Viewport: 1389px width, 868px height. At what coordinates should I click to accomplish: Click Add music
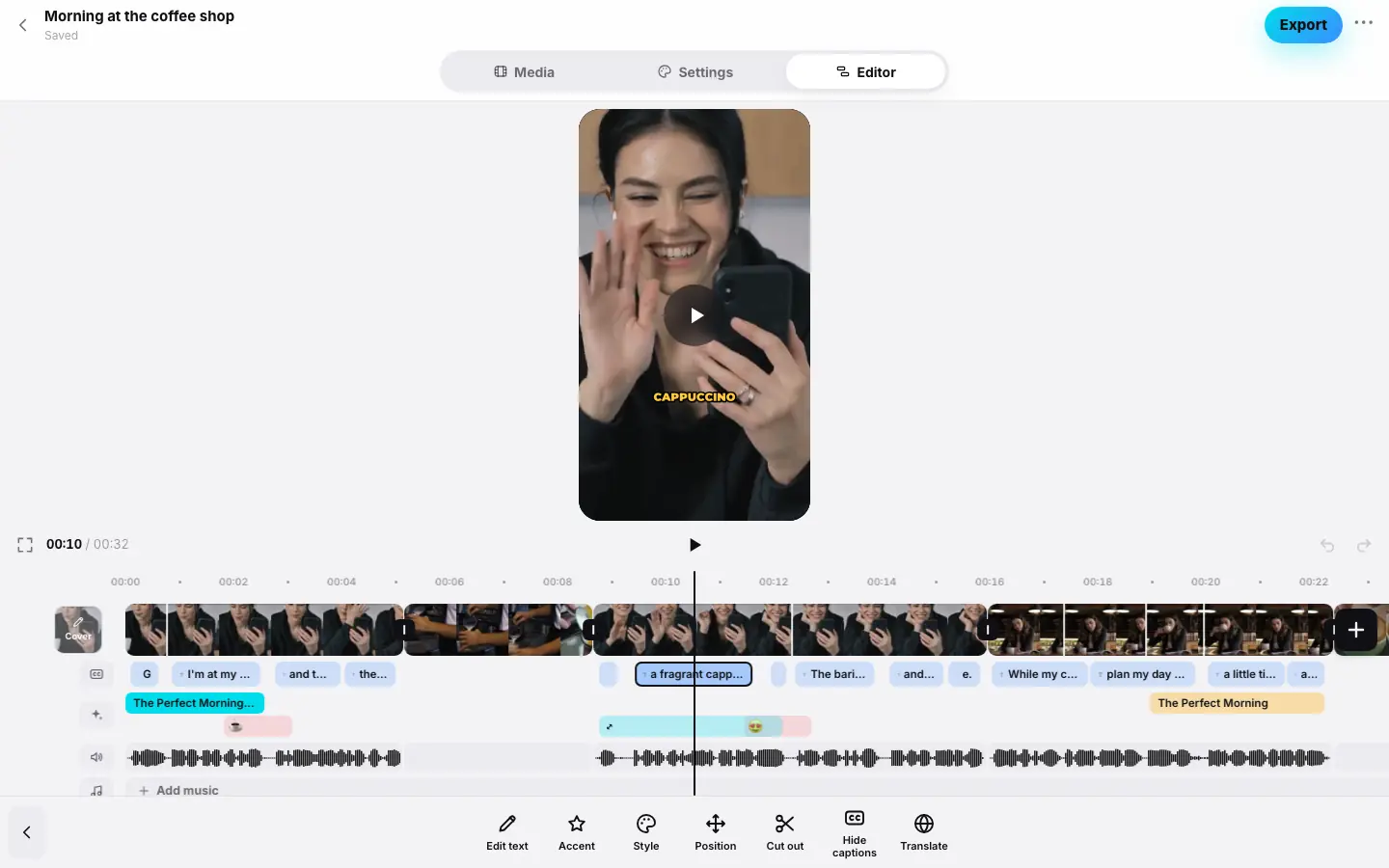click(x=179, y=791)
